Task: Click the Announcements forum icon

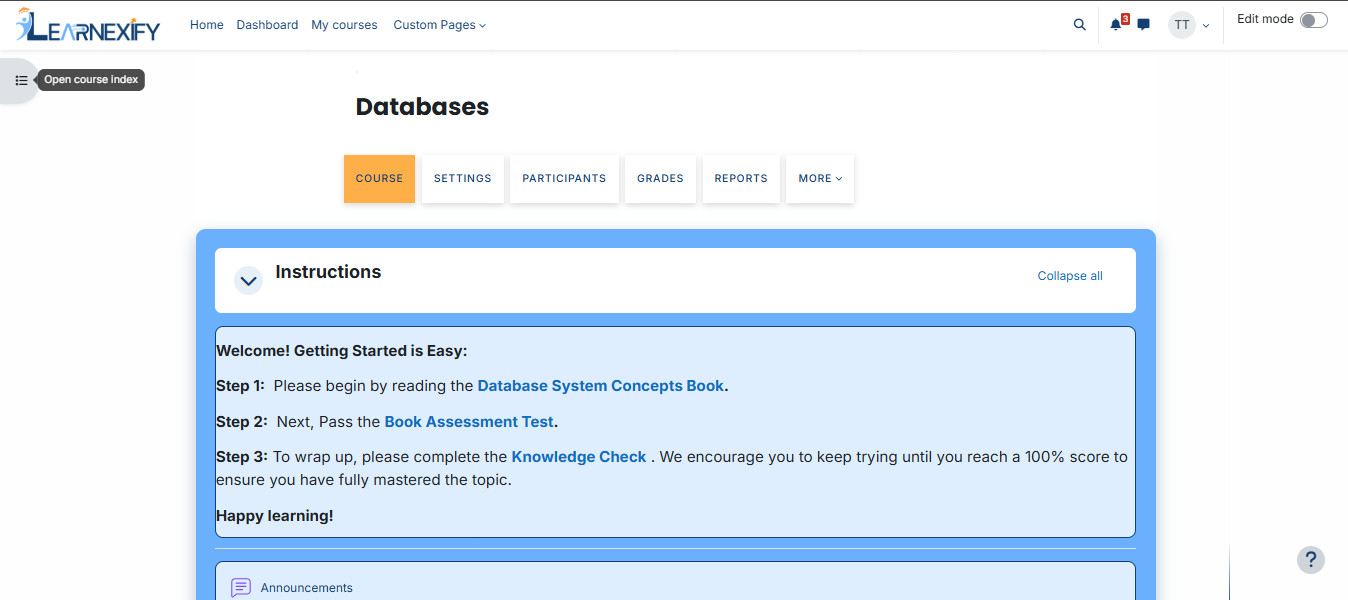Action: click(x=241, y=588)
